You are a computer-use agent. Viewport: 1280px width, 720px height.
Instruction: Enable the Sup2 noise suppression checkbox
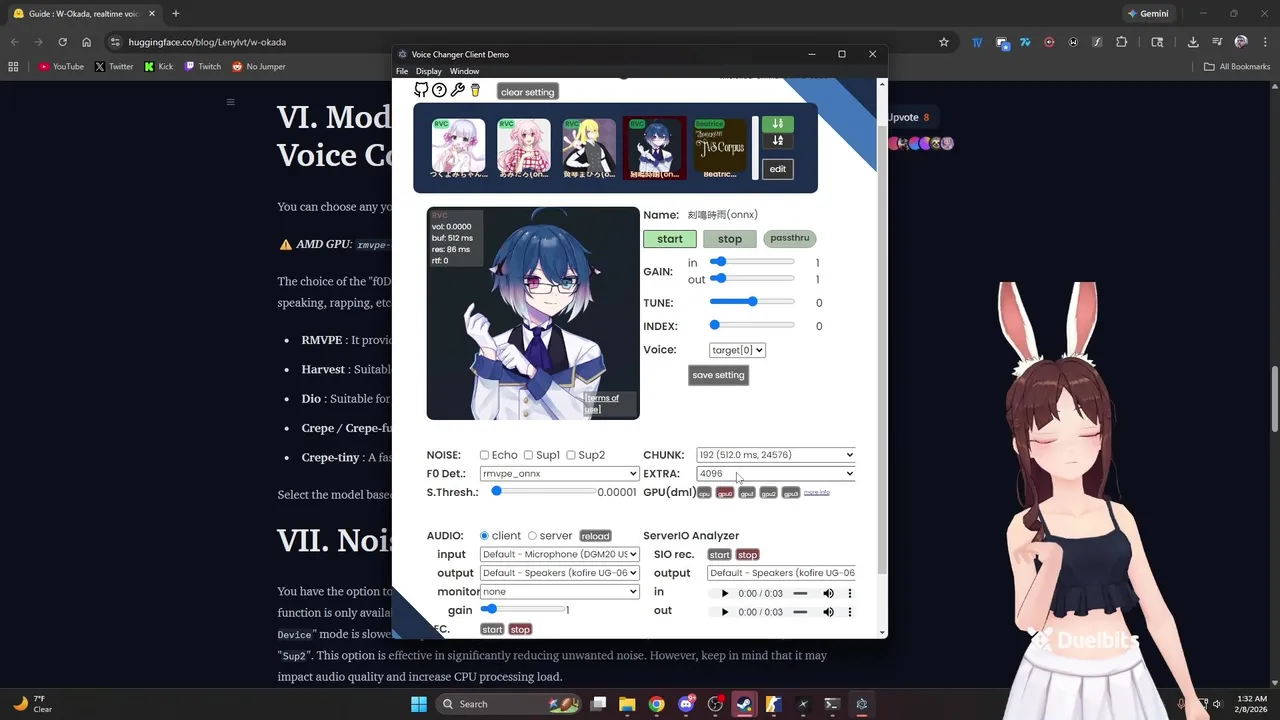pos(571,455)
